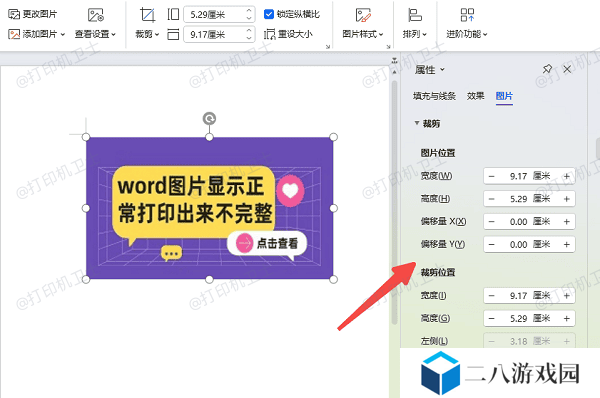The width and height of the screenshot is (600, 398).
Task: Increase the ribbon width value with the up arrow
Action: point(249,31)
